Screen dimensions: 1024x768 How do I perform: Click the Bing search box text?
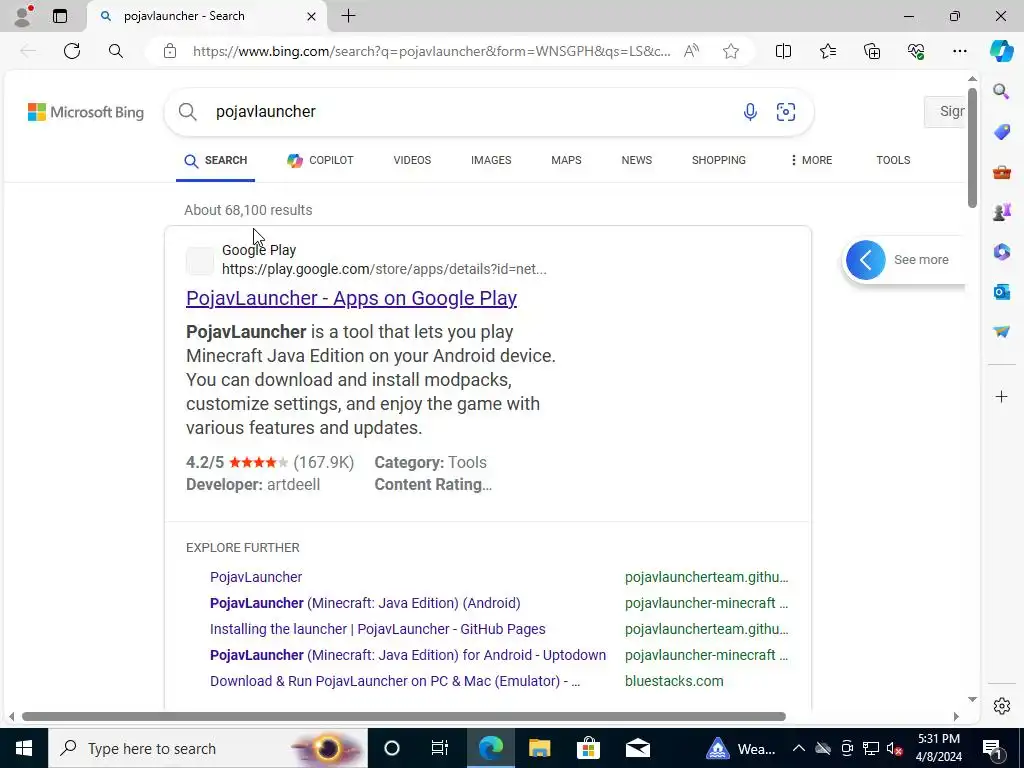click(266, 112)
